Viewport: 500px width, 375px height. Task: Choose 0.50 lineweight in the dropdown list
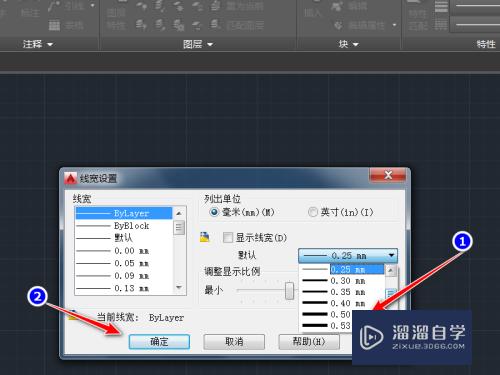327,314
